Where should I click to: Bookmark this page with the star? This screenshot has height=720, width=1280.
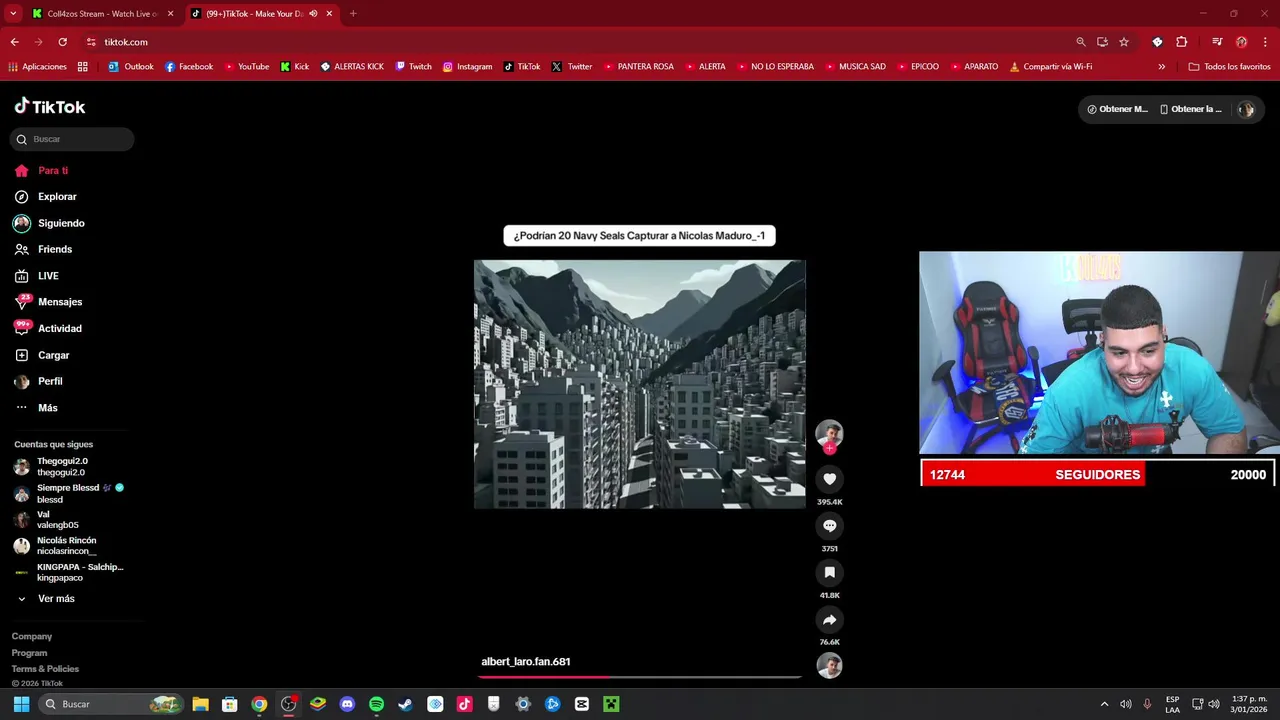click(x=1124, y=42)
